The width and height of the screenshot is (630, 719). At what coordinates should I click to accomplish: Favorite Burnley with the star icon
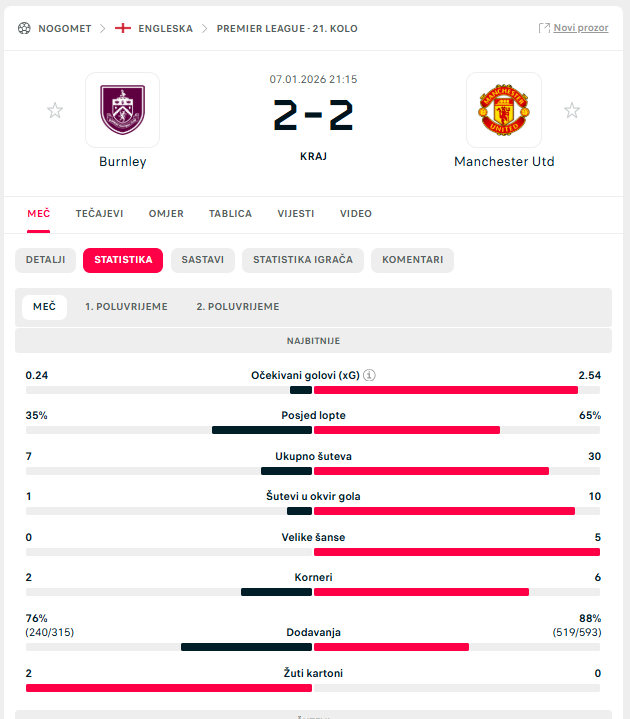tap(55, 110)
